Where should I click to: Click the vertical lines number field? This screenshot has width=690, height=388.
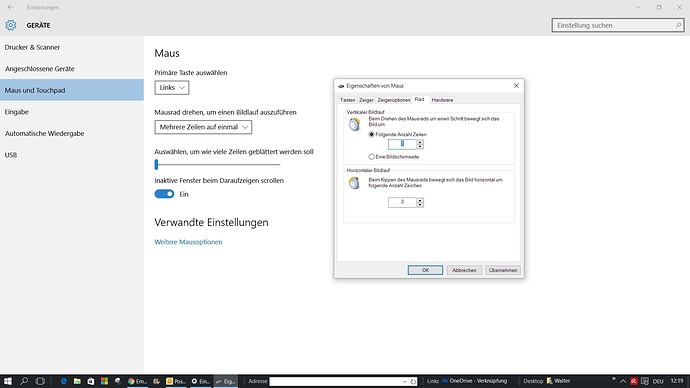(x=402, y=144)
